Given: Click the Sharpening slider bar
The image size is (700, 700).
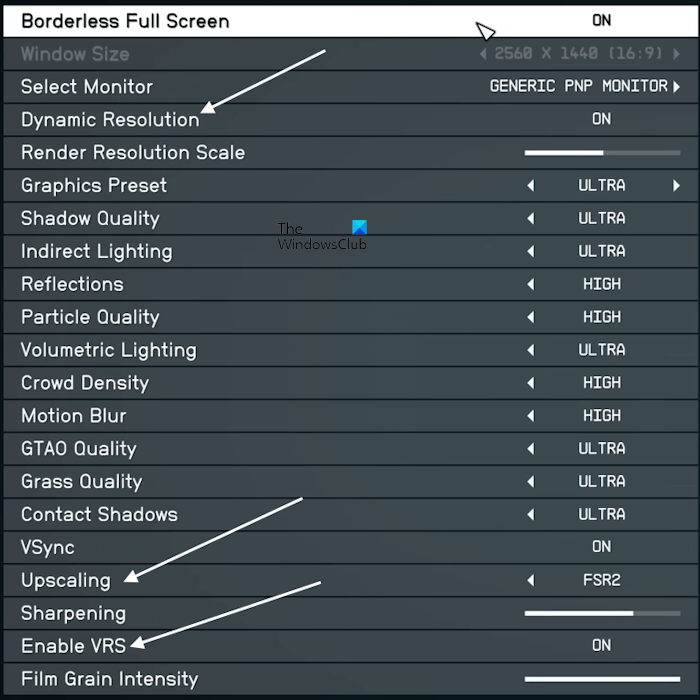Looking at the screenshot, I should coord(602,613).
